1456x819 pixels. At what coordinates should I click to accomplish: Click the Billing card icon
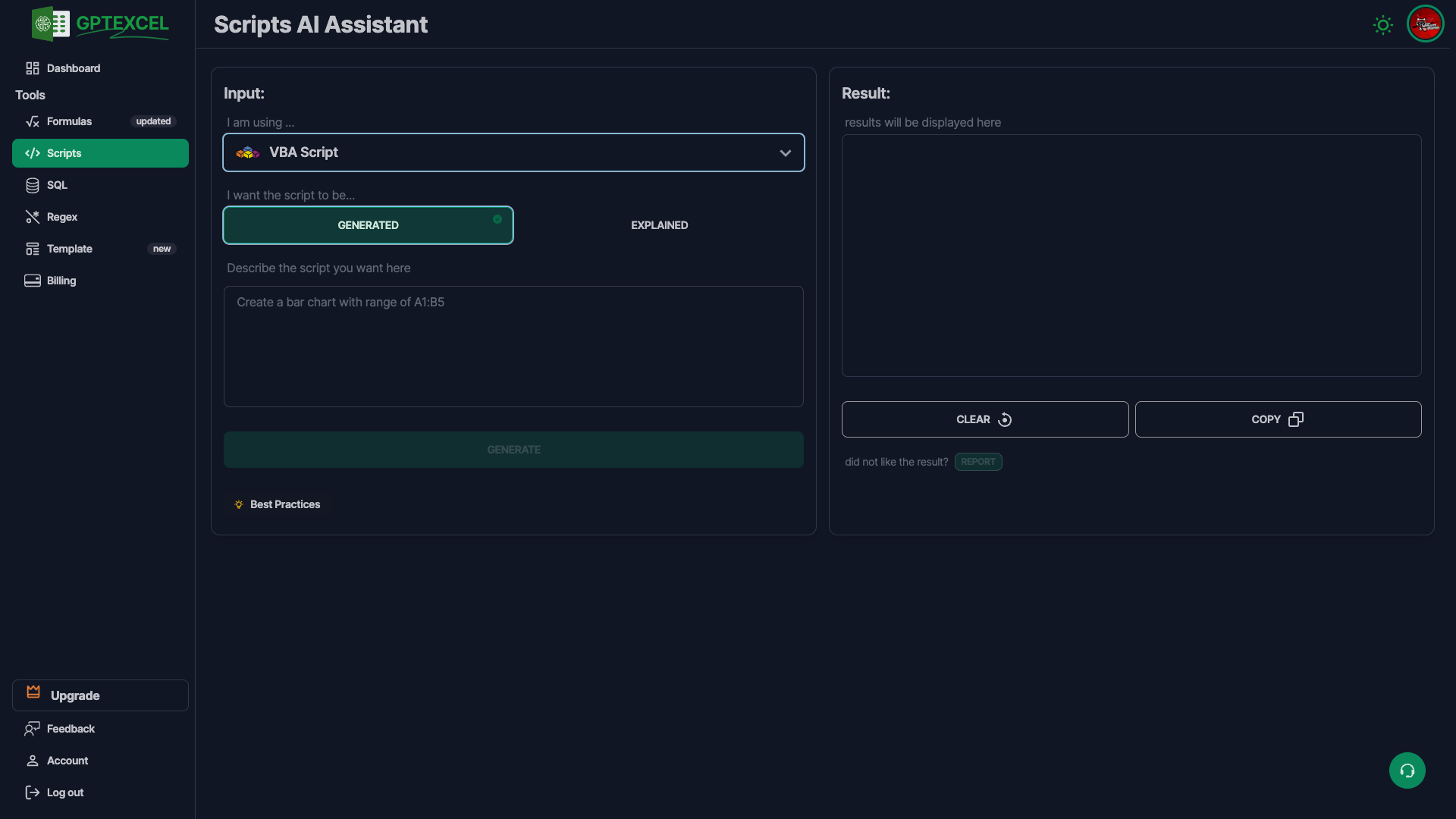coord(32,281)
